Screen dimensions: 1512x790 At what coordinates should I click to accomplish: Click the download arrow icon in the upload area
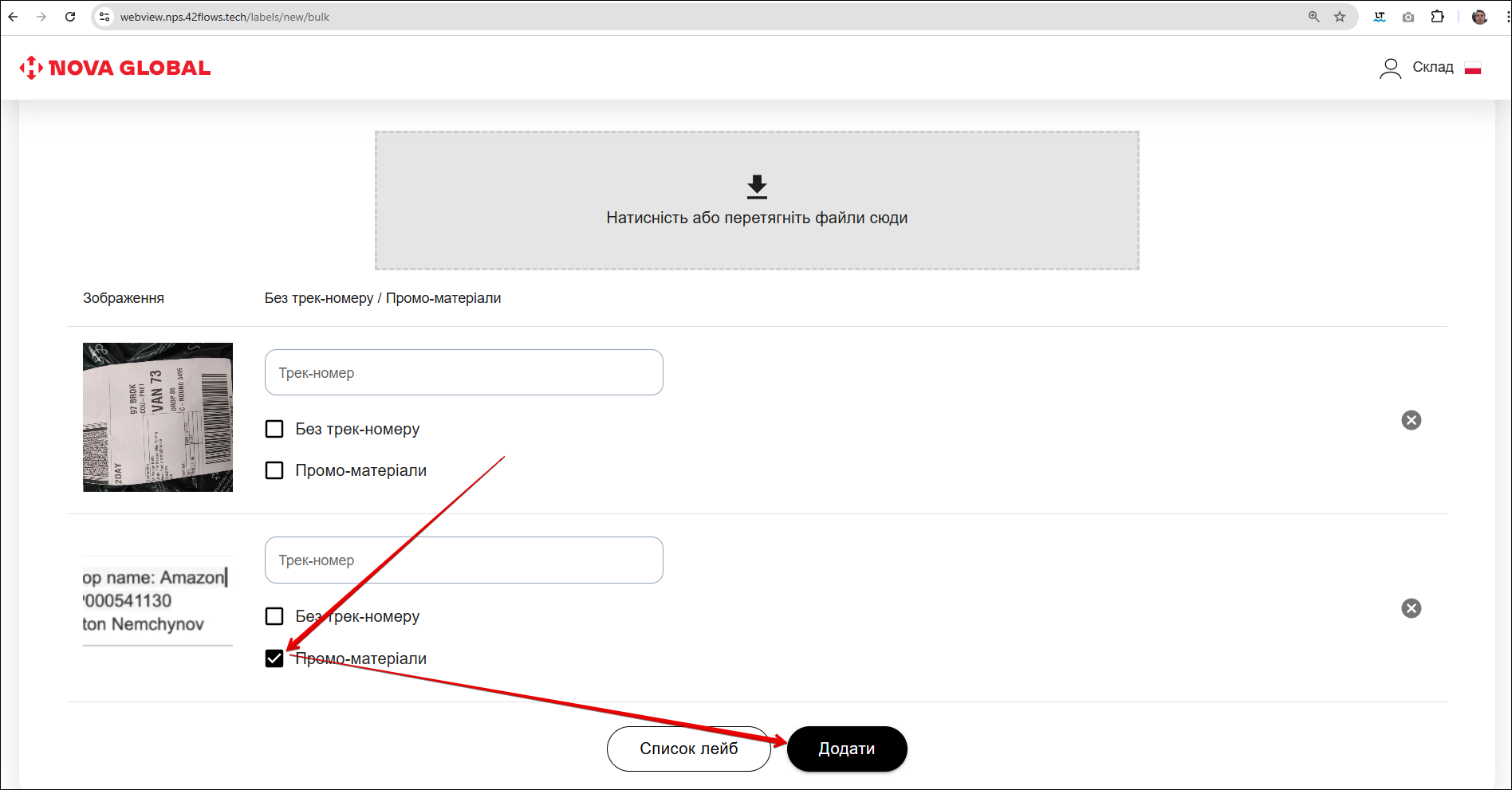tap(757, 187)
